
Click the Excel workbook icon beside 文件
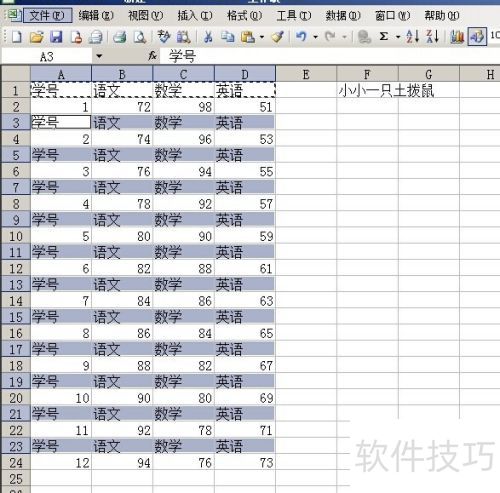[13, 15]
